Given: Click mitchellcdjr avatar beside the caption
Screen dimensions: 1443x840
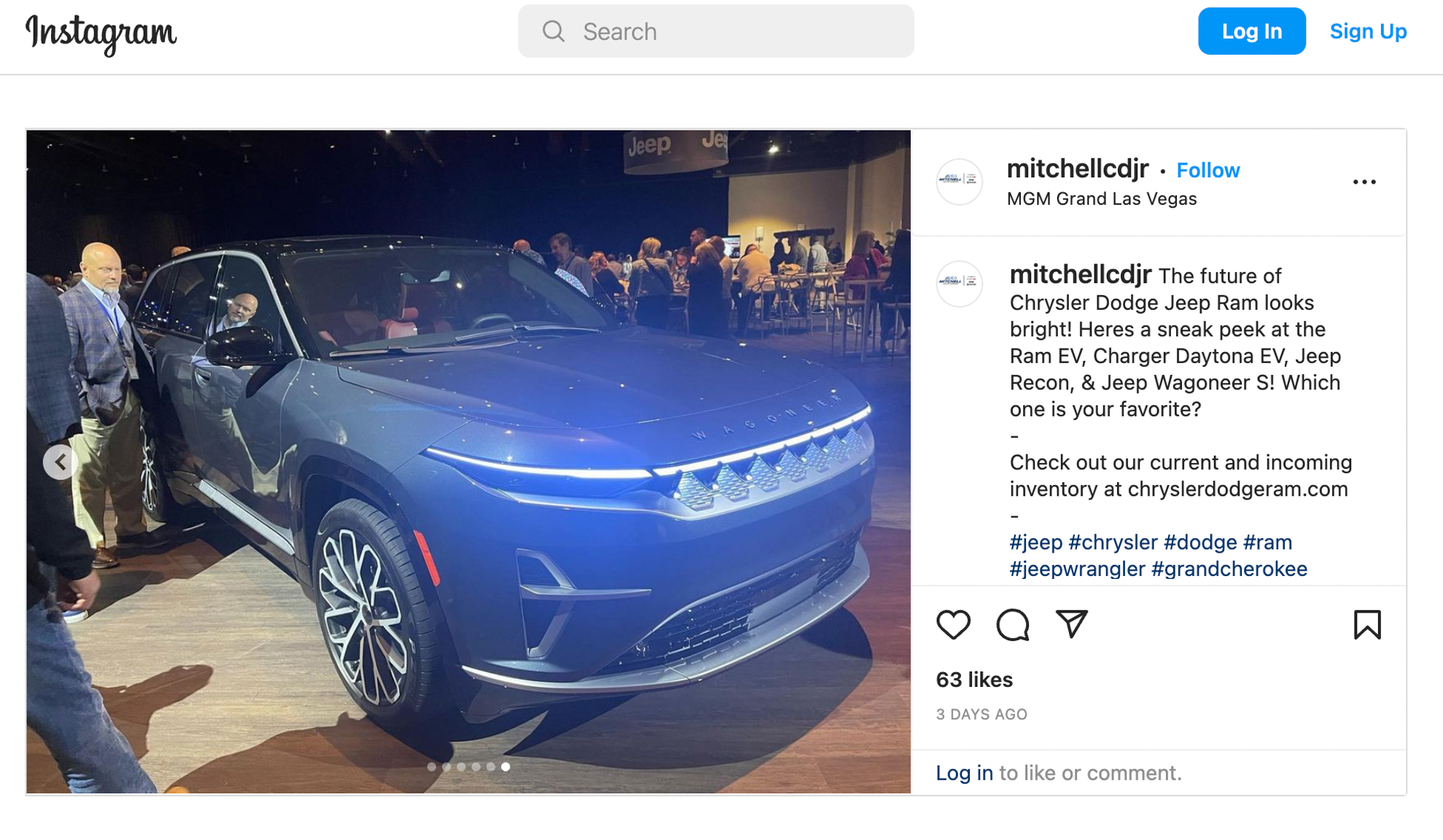Looking at the screenshot, I should click(x=959, y=283).
